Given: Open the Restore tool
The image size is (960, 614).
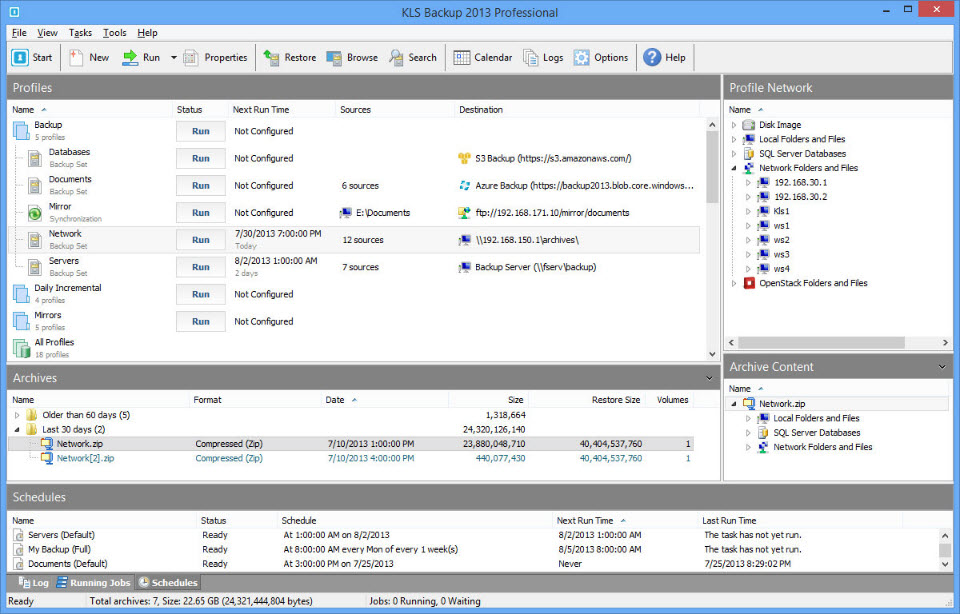Looking at the screenshot, I should [x=289, y=57].
